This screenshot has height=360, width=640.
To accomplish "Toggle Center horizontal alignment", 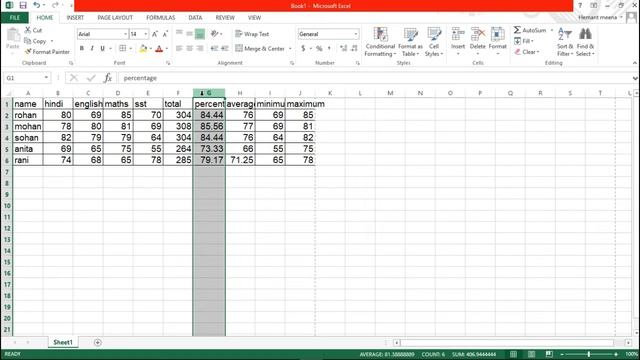I will tap(189, 49).
